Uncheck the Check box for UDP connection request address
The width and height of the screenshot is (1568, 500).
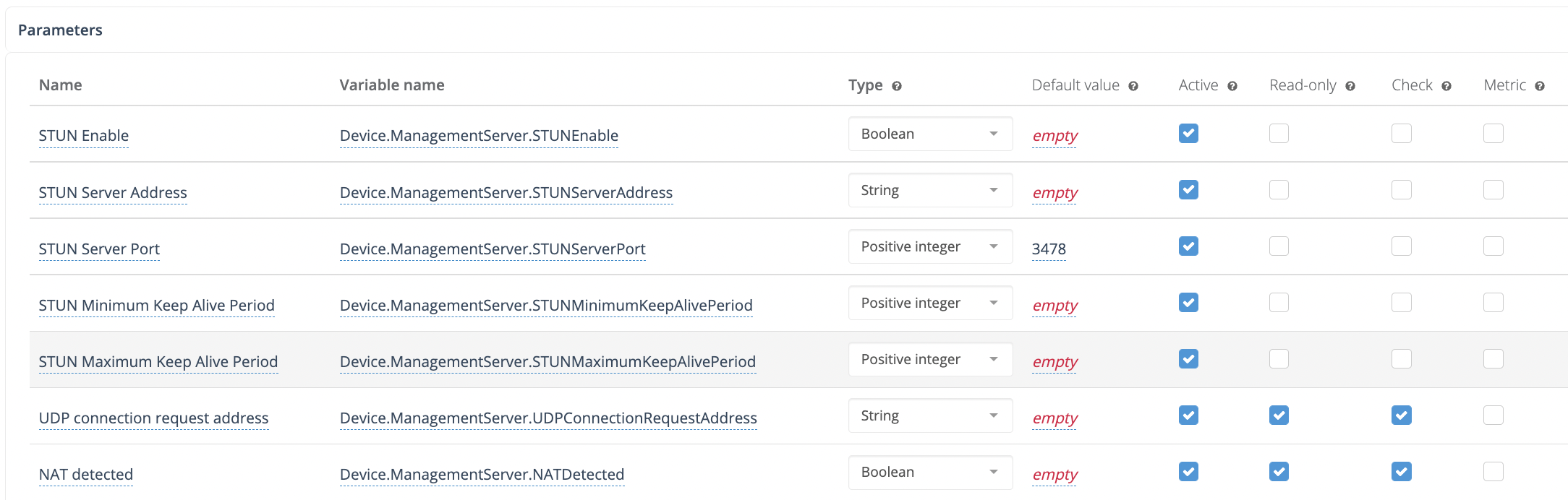coord(1401,415)
